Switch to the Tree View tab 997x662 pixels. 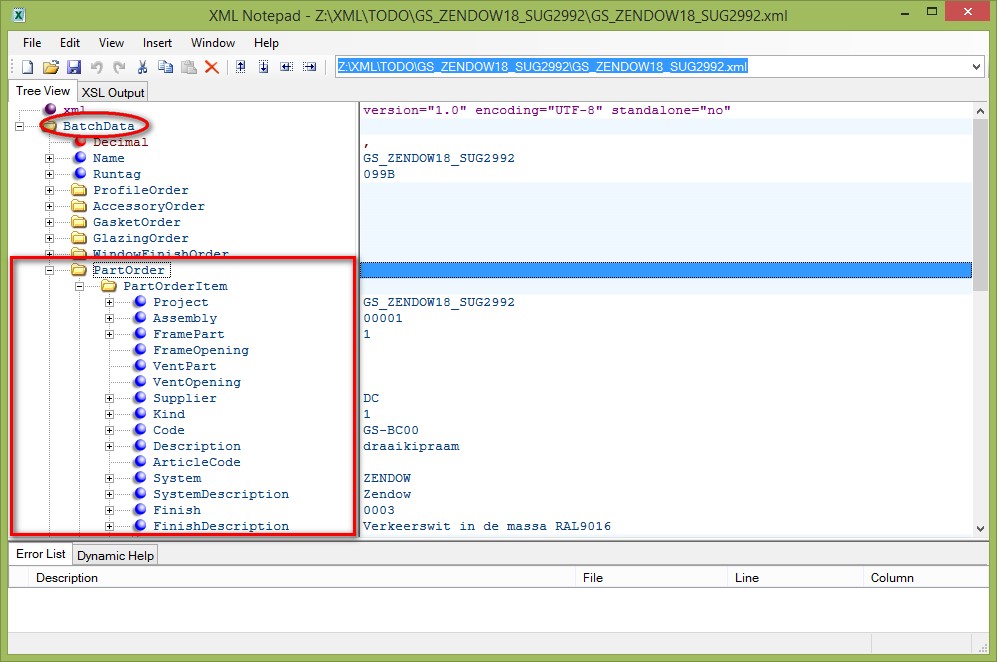[43, 91]
